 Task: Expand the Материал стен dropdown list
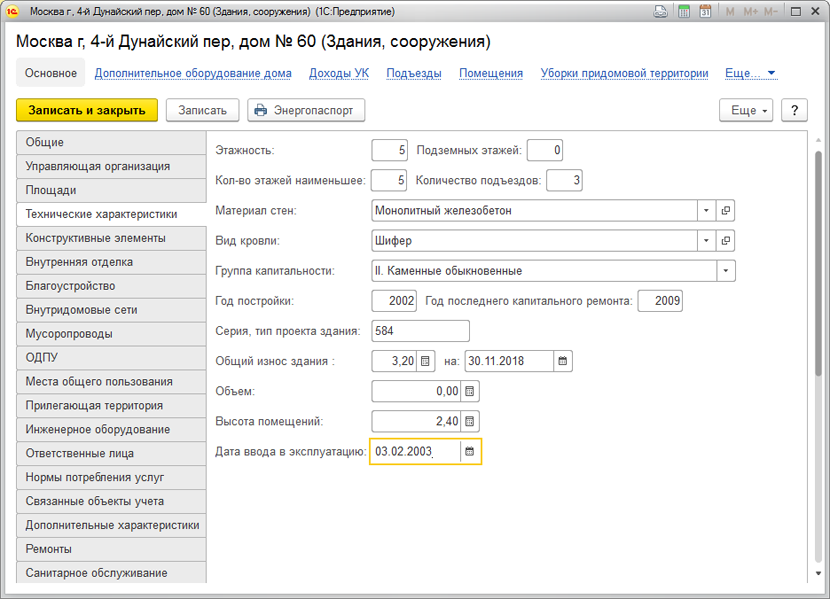(707, 211)
